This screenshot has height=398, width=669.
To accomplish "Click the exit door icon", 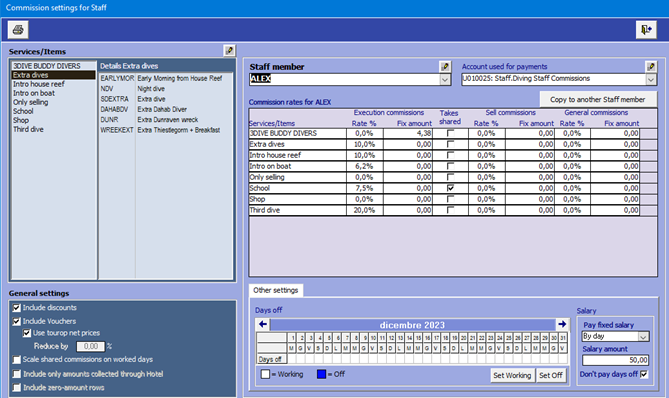I will 646,30.
